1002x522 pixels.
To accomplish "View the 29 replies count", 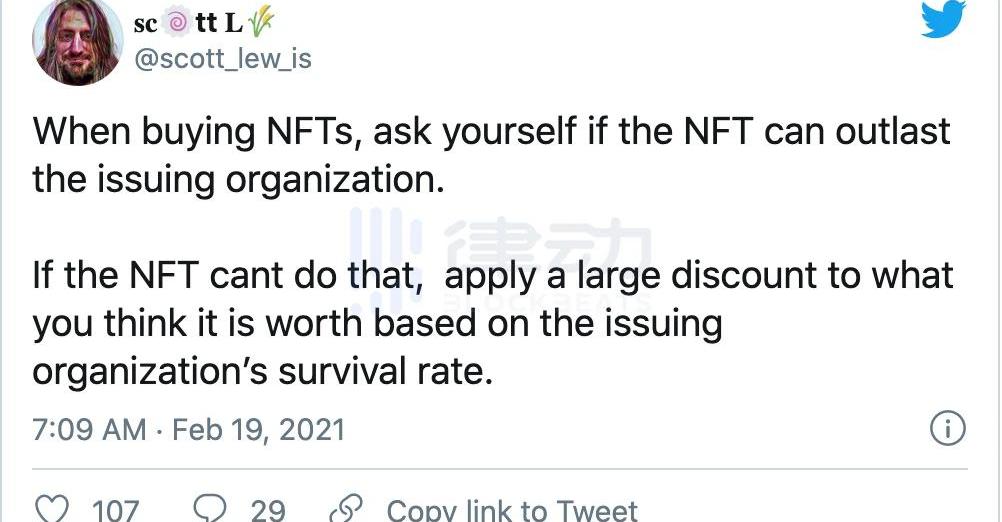I will tap(267, 509).
